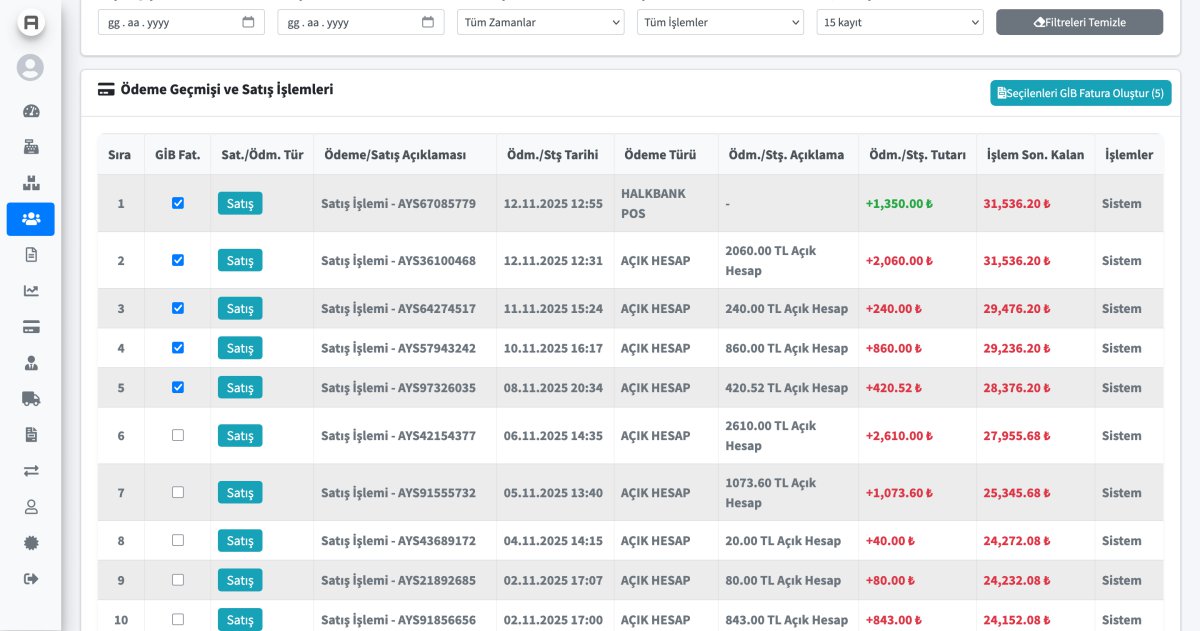Uncheck GİB Fat. checkbox for row 1

[x=178, y=203]
